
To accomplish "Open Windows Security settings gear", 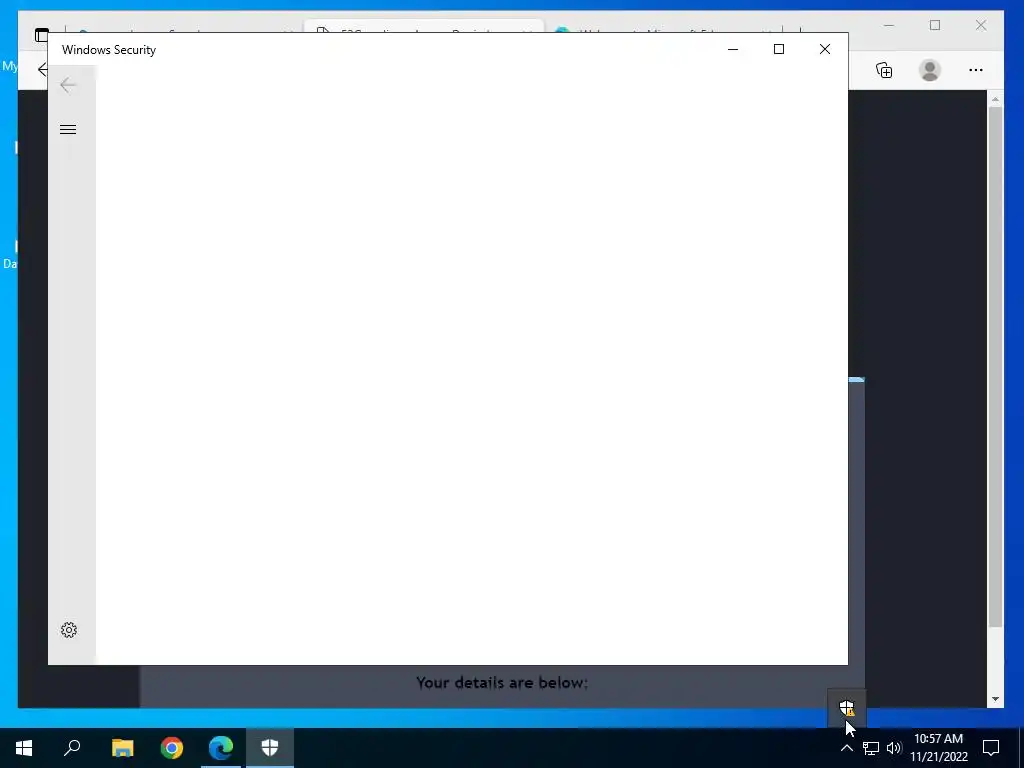I will pyautogui.click(x=69, y=630).
